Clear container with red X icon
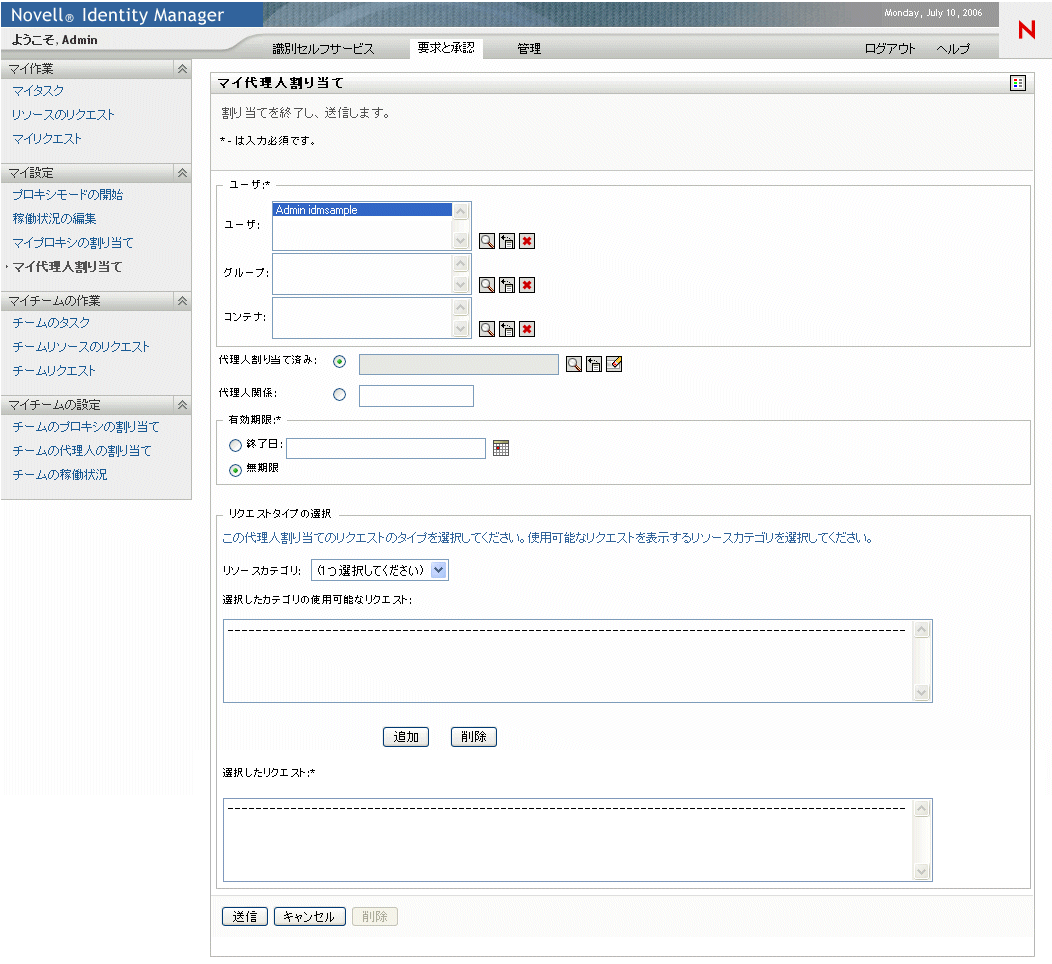1052x964 pixels. point(527,329)
